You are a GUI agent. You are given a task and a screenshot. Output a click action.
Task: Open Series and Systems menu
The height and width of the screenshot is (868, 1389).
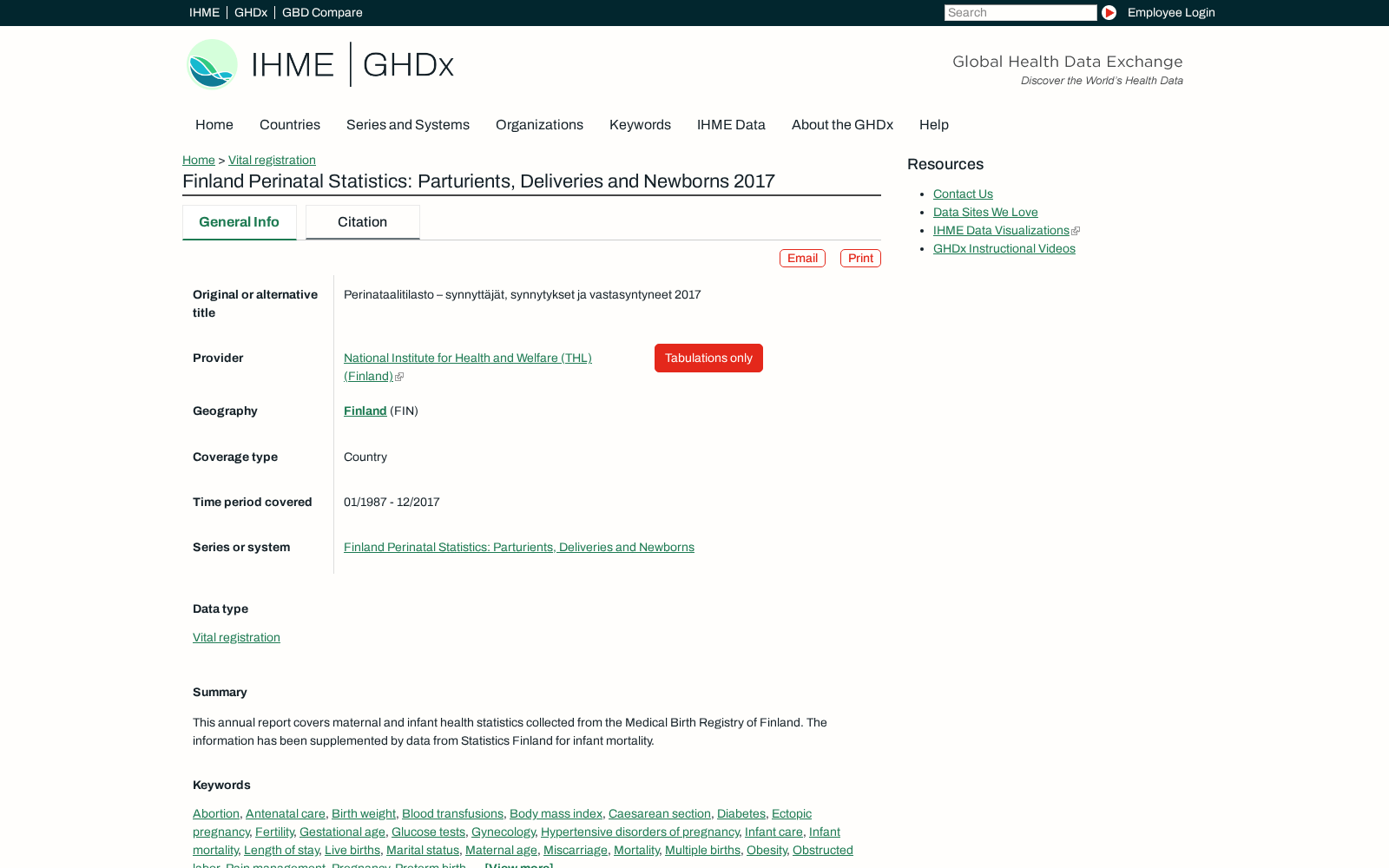pos(408,125)
